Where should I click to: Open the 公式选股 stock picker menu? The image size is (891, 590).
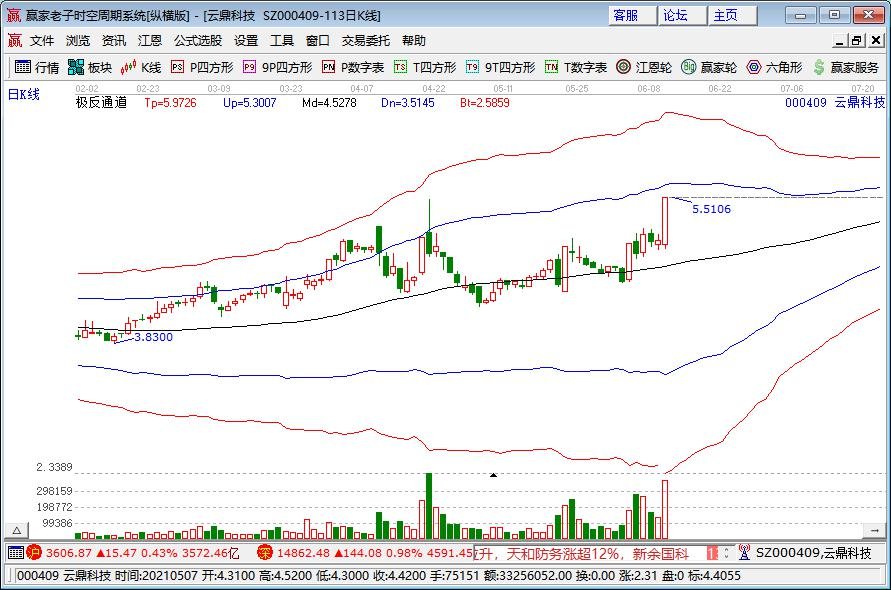coord(198,40)
